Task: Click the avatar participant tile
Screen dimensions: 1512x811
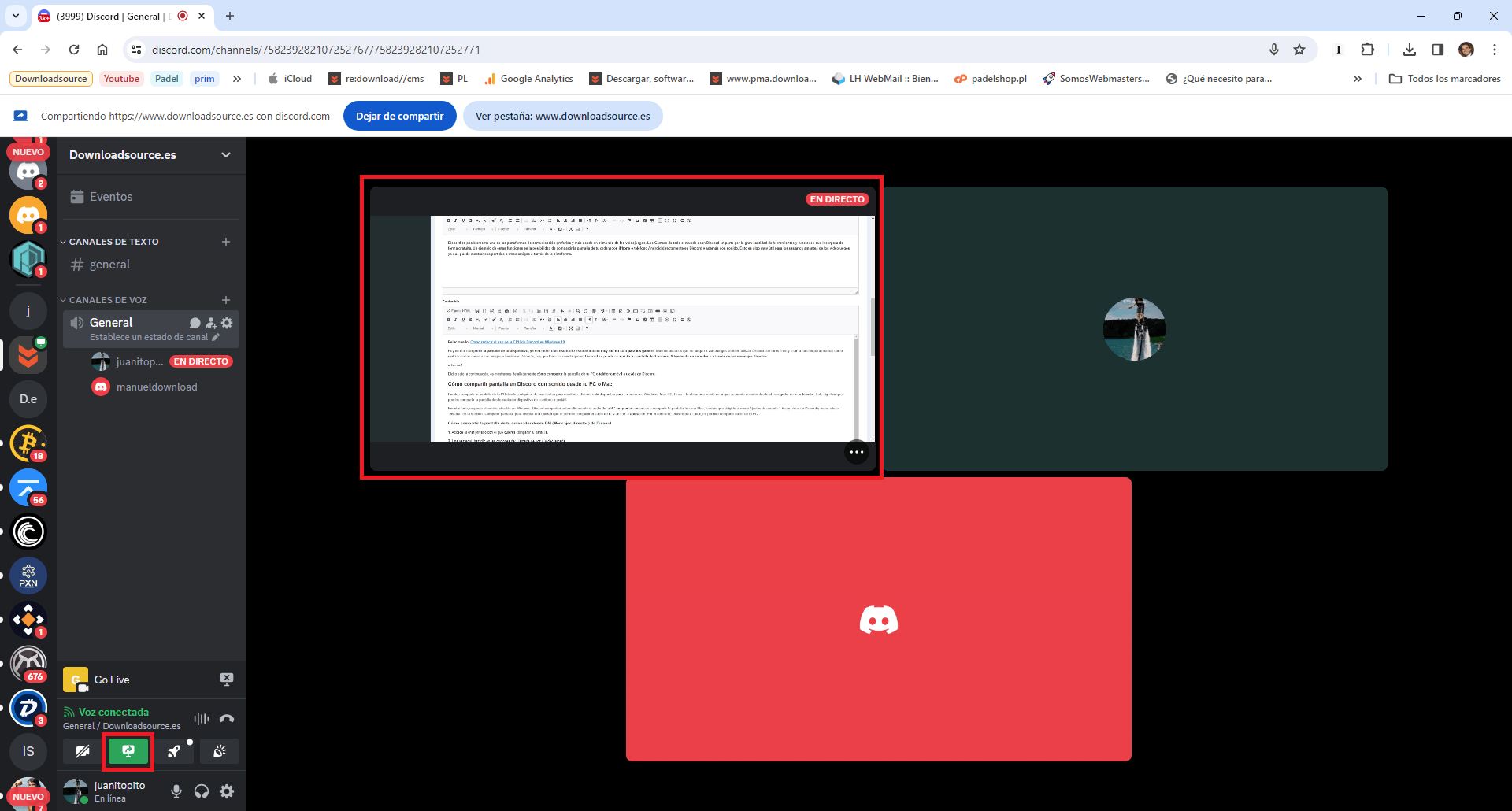Action: [x=1135, y=328]
